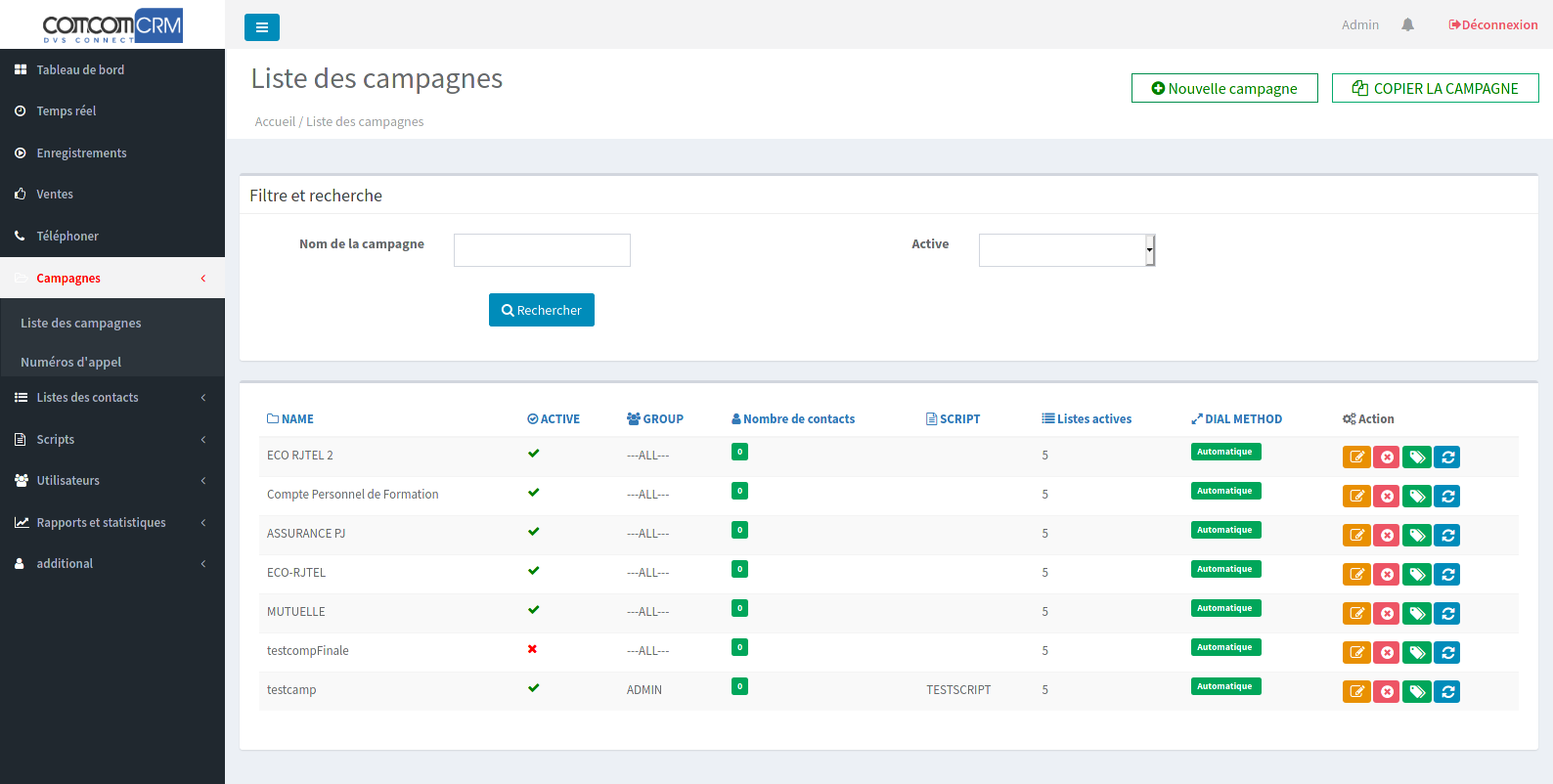
Task: Toggle the red inactive cross for testcompFinale
Action: click(x=532, y=649)
